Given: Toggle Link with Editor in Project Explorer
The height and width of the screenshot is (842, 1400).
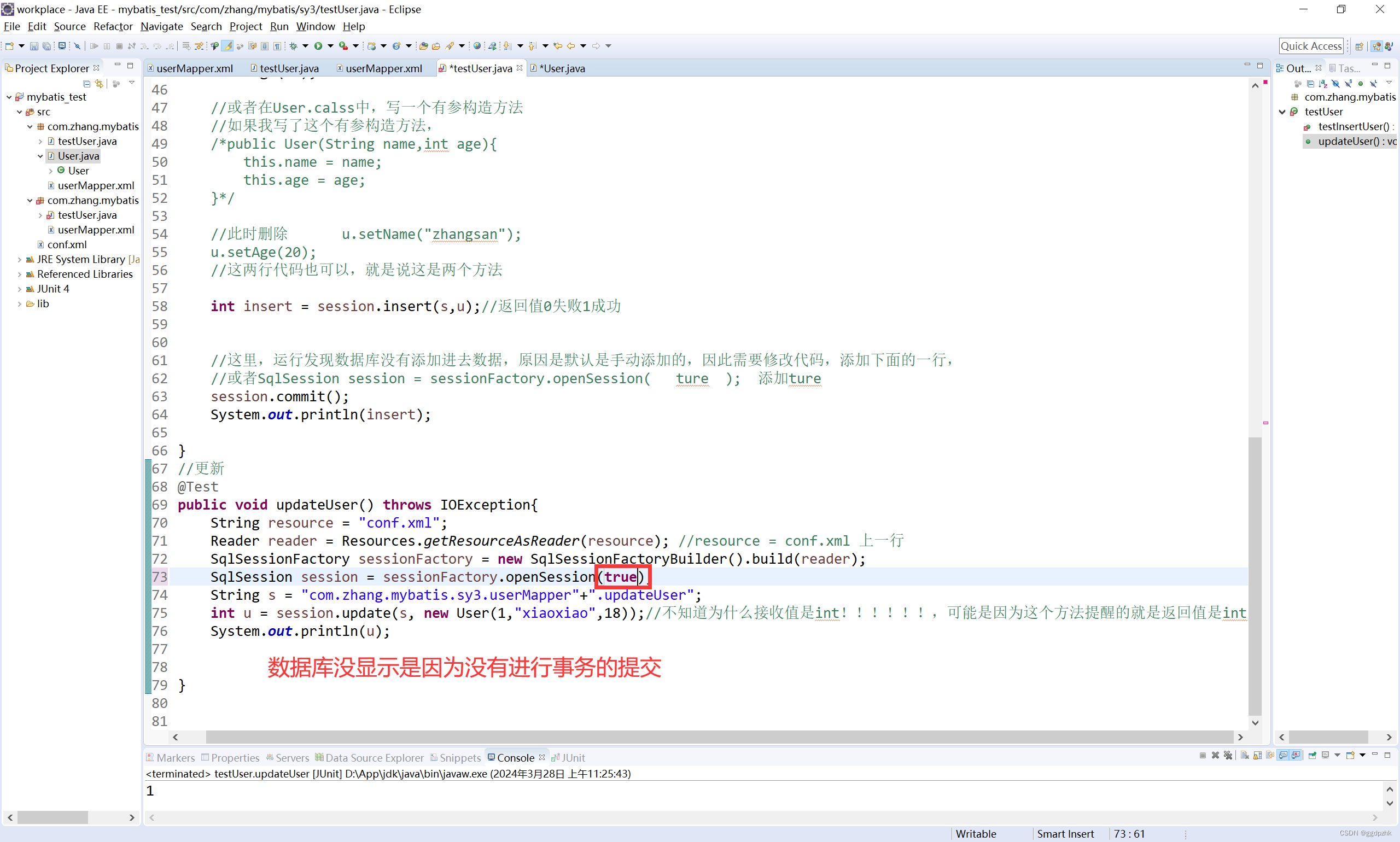Looking at the screenshot, I should [x=100, y=84].
